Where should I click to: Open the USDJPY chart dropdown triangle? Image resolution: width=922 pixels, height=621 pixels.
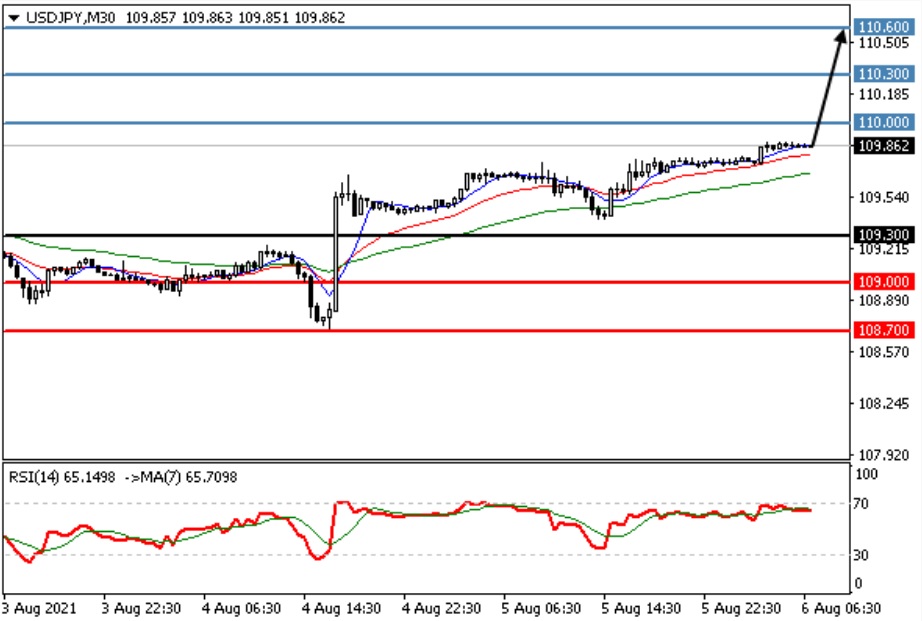(x=13, y=18)
